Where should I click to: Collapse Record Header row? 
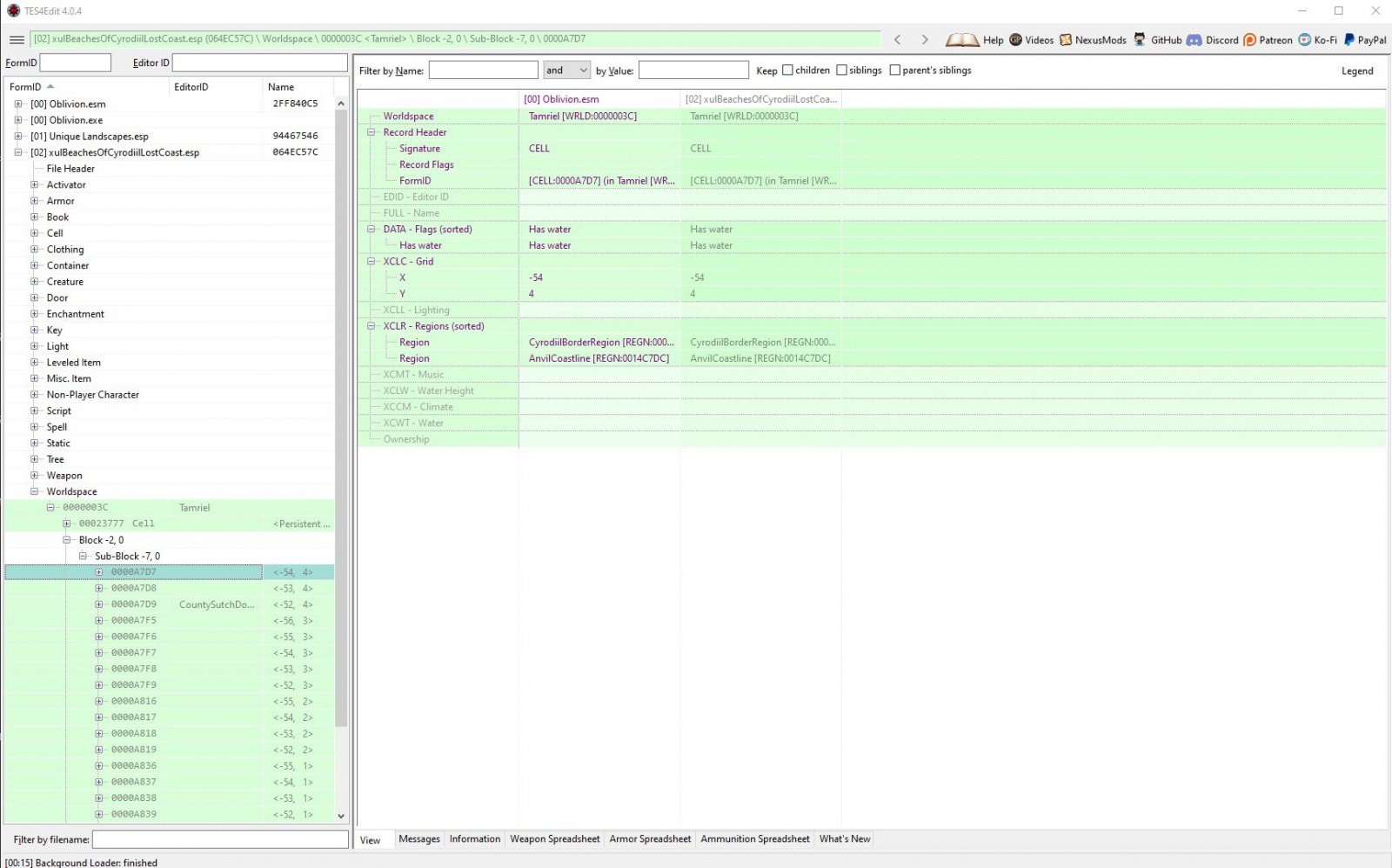pyautogui.click(x=371, y=132)
